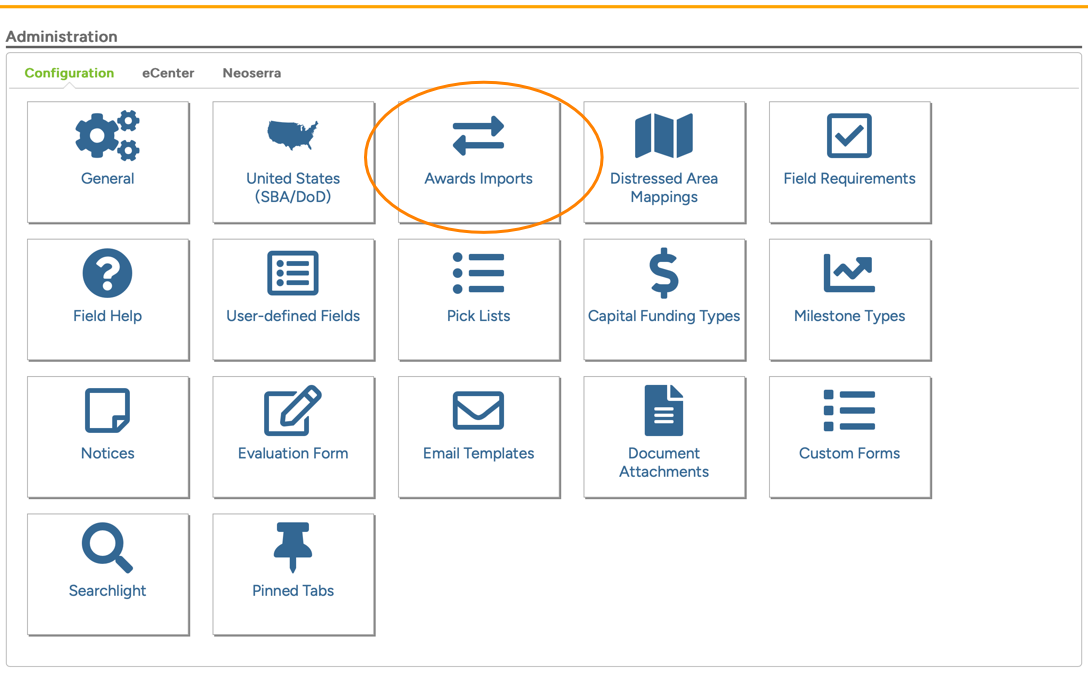Select the Configuration tab

click(69, 73)
